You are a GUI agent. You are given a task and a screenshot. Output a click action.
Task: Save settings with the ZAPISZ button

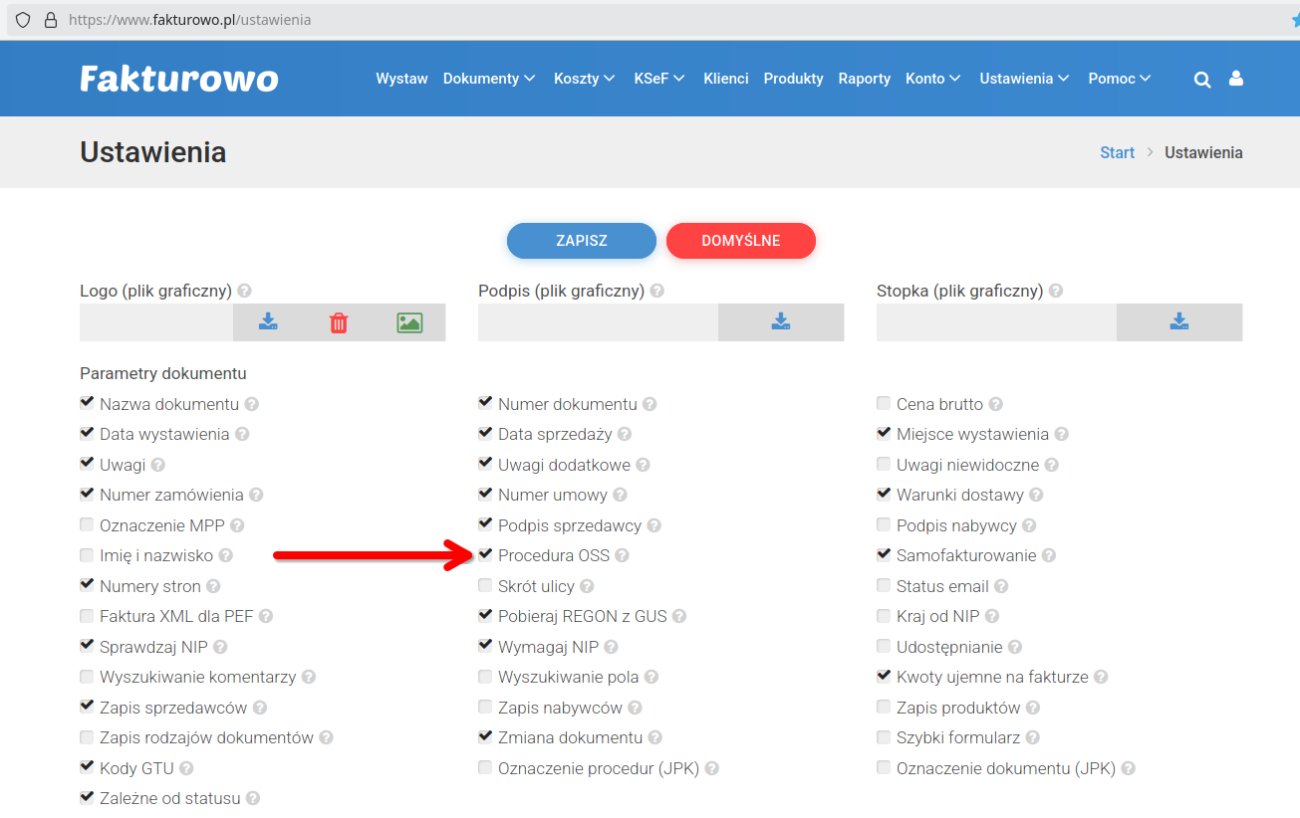[582, 240]
